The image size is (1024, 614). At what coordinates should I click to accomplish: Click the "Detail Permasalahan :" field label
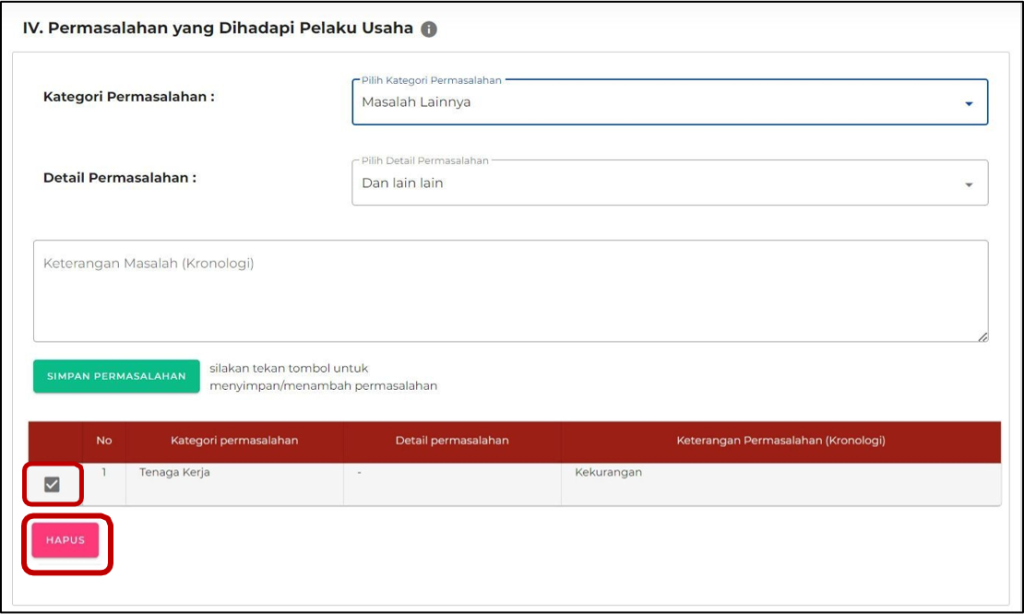120,178
